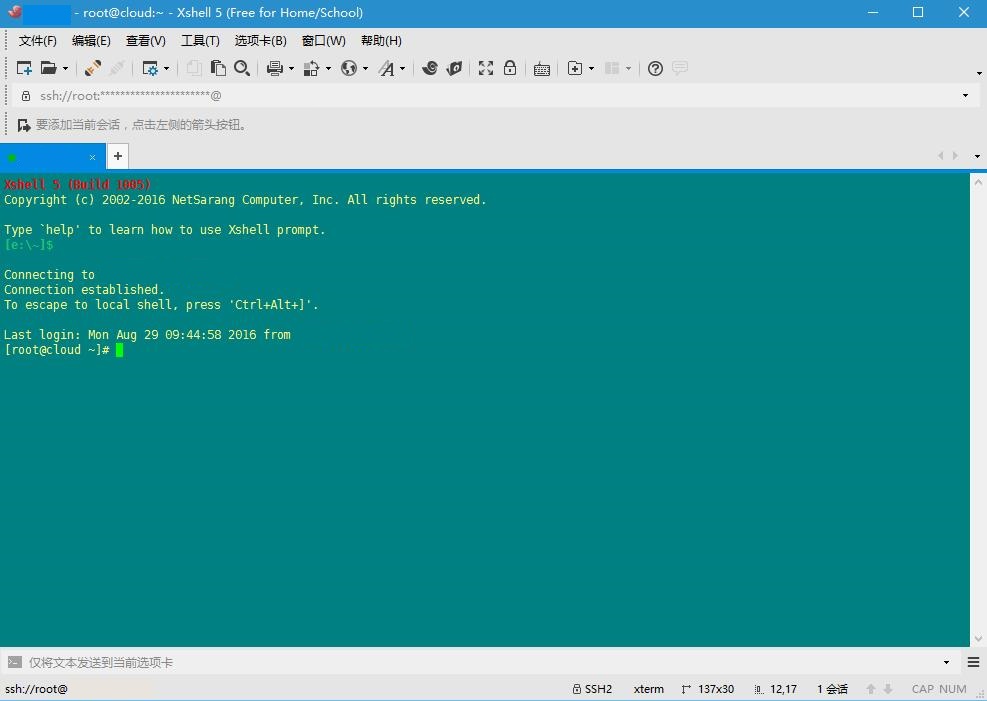Expand the Properties icon dropdown arrow

click(x=166, y=68)
